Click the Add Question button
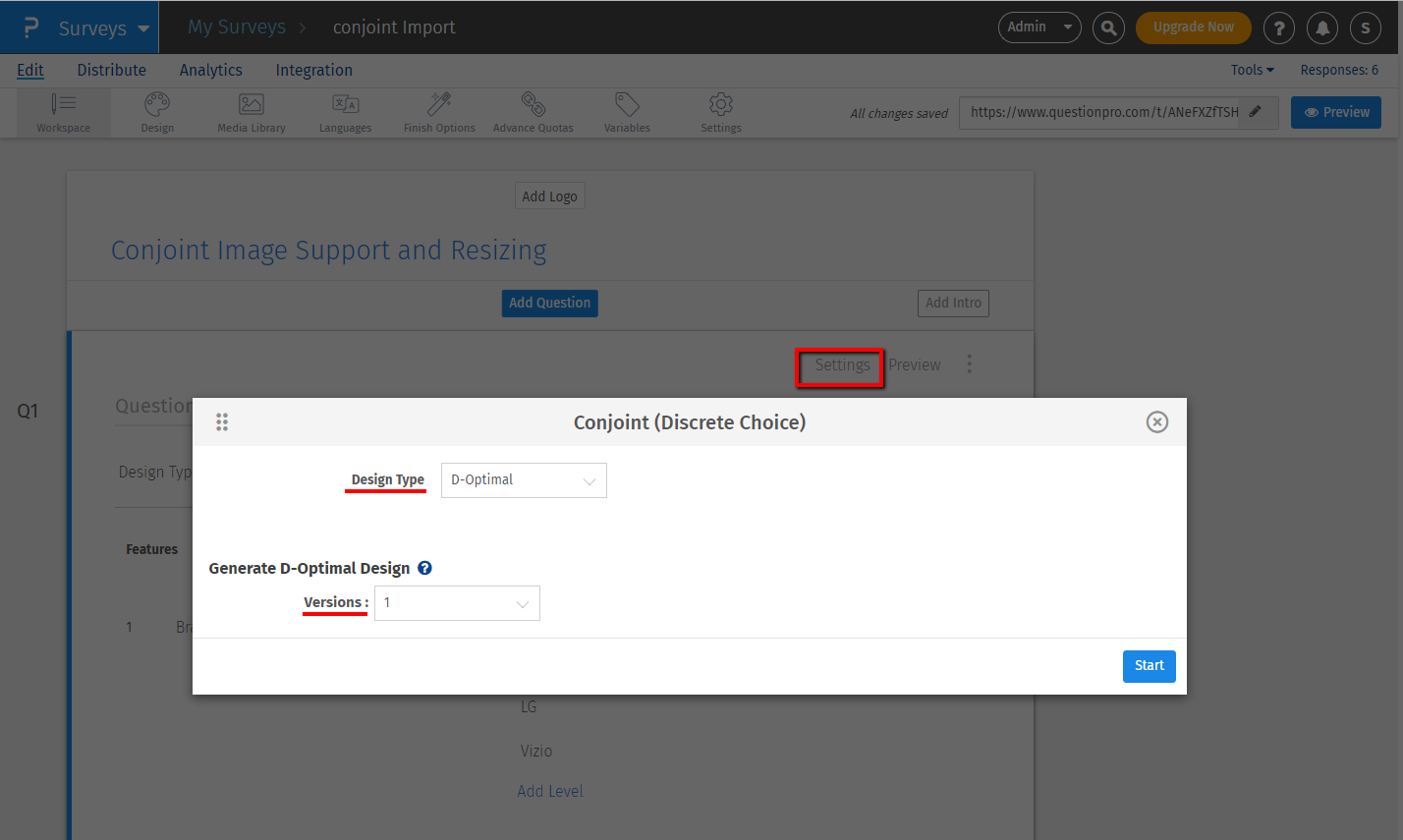1403x840 pixels. pyautogui.click(x=549, y=303)
